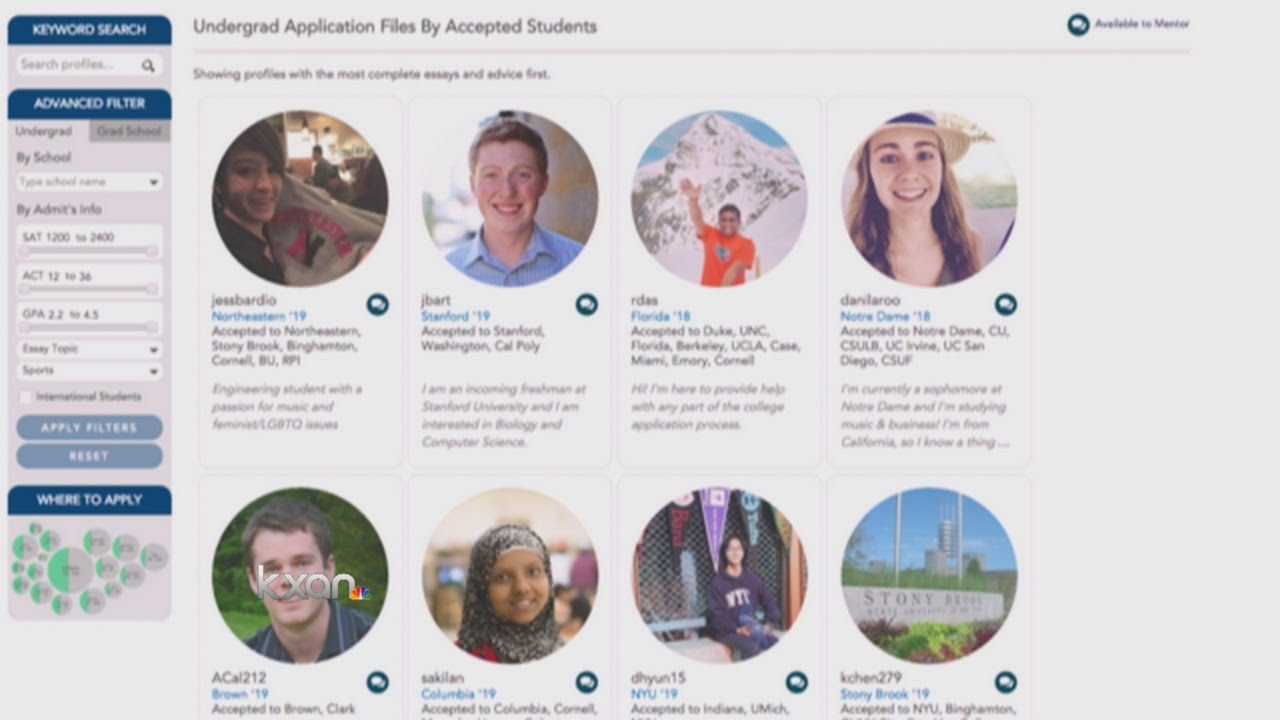Open danilaroo profile photo
Image resolution: width=1280 pixels, height=720 pixels.
pos(929,199)
